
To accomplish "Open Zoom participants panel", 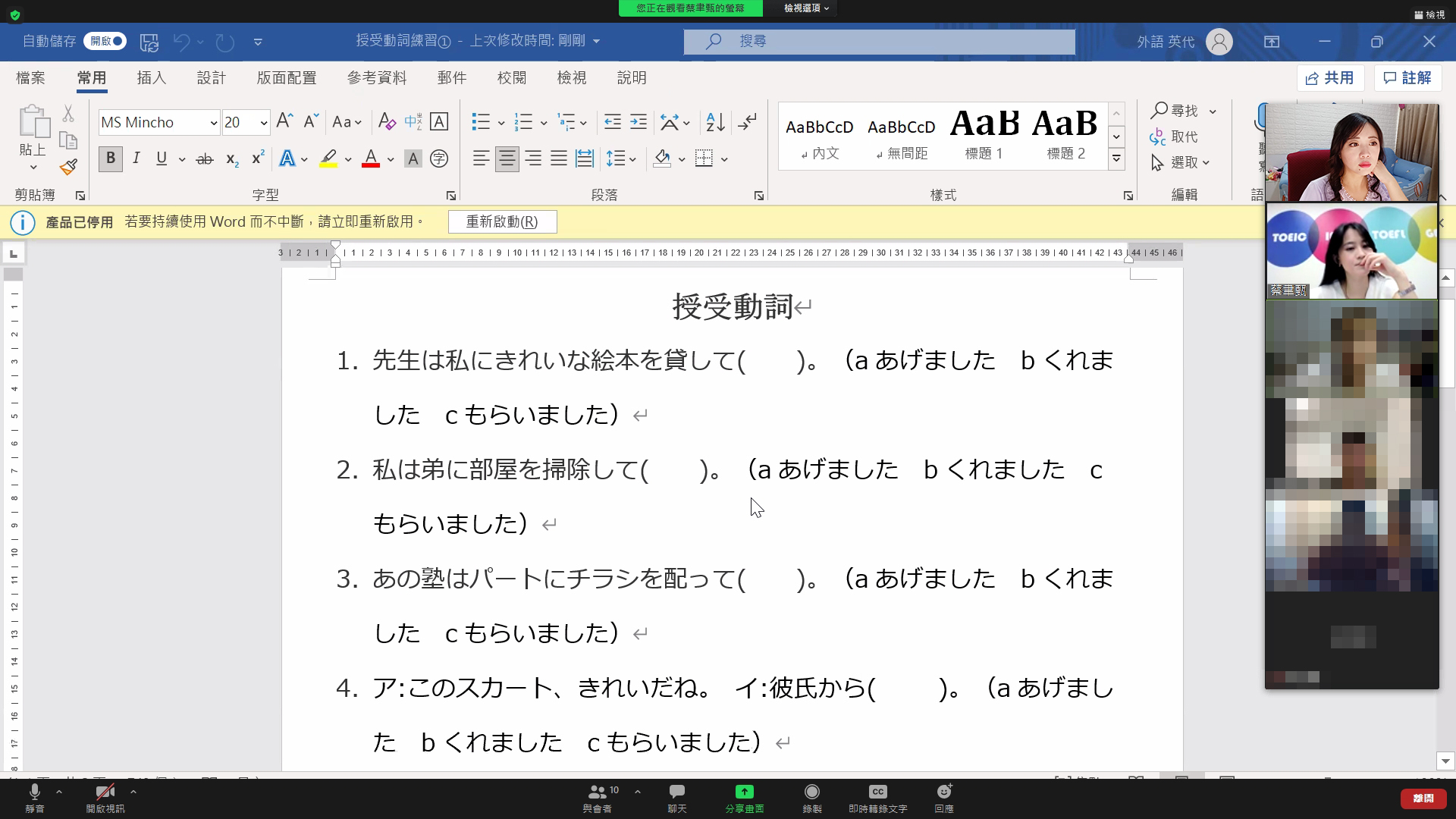I will (x=598, y=799).
